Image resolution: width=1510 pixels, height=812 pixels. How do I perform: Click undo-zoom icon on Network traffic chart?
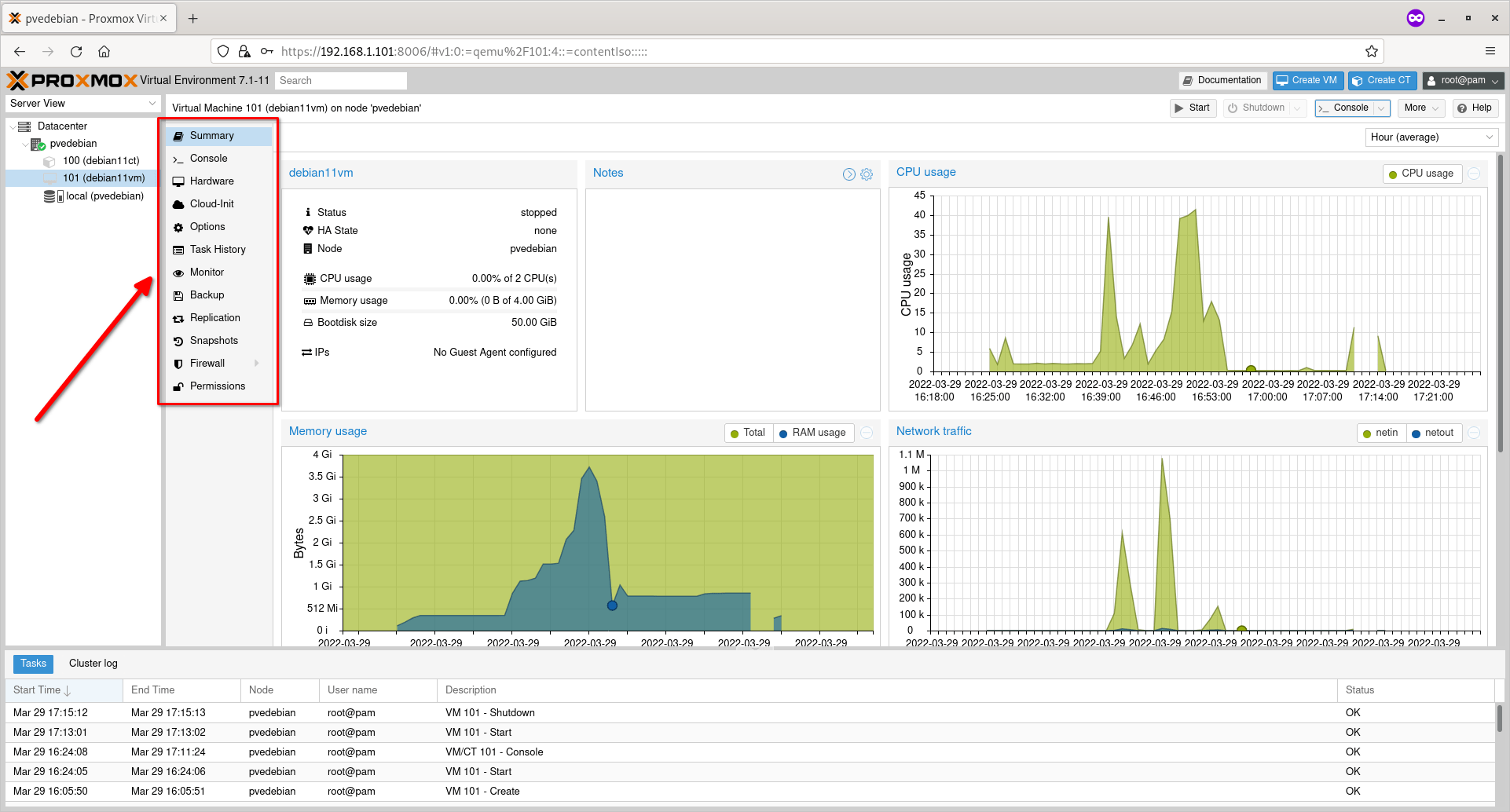1475,433
